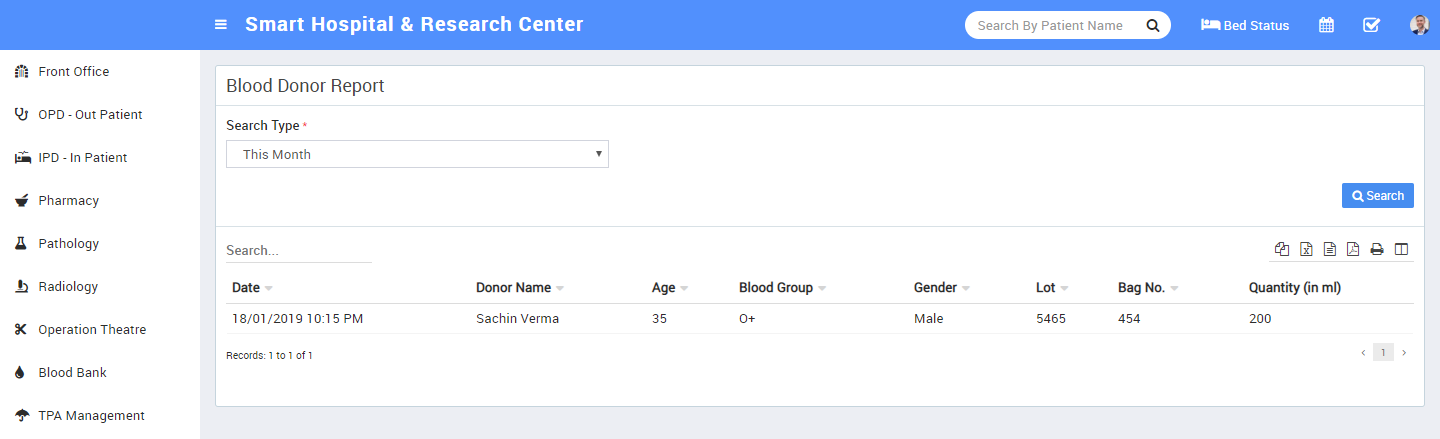The height and width of the screenshot is (439, 1440).
Task: Click the Search By Patient Name field
Action: (1050, 25)
